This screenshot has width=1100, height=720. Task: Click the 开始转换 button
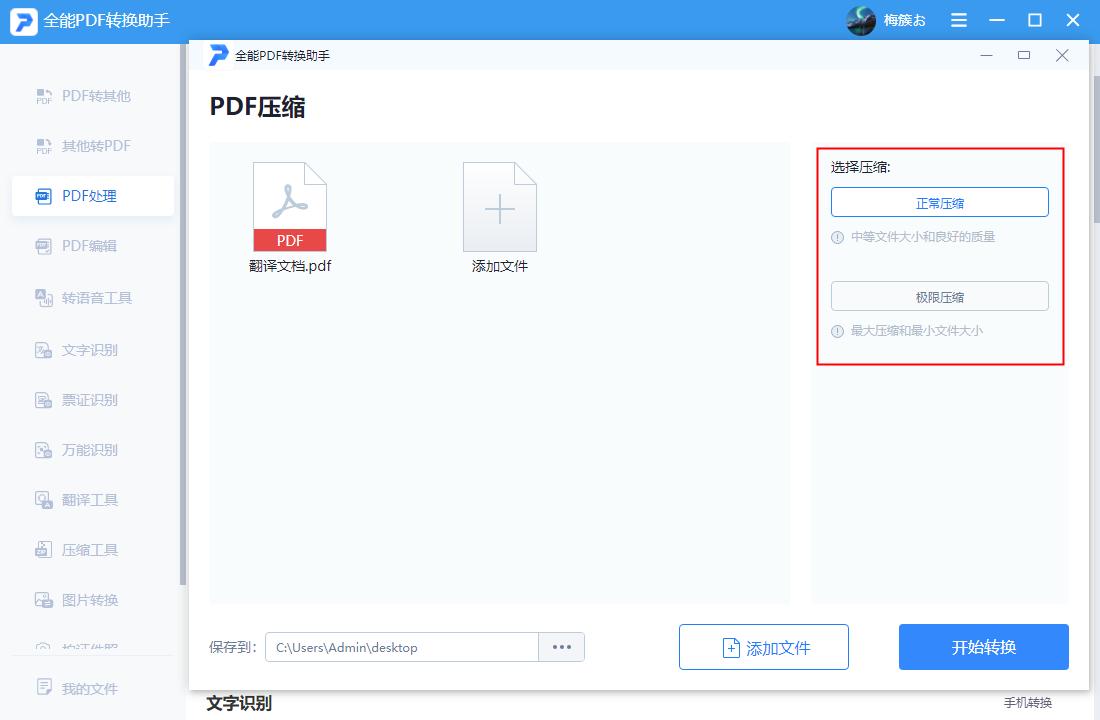coord(983,647)
